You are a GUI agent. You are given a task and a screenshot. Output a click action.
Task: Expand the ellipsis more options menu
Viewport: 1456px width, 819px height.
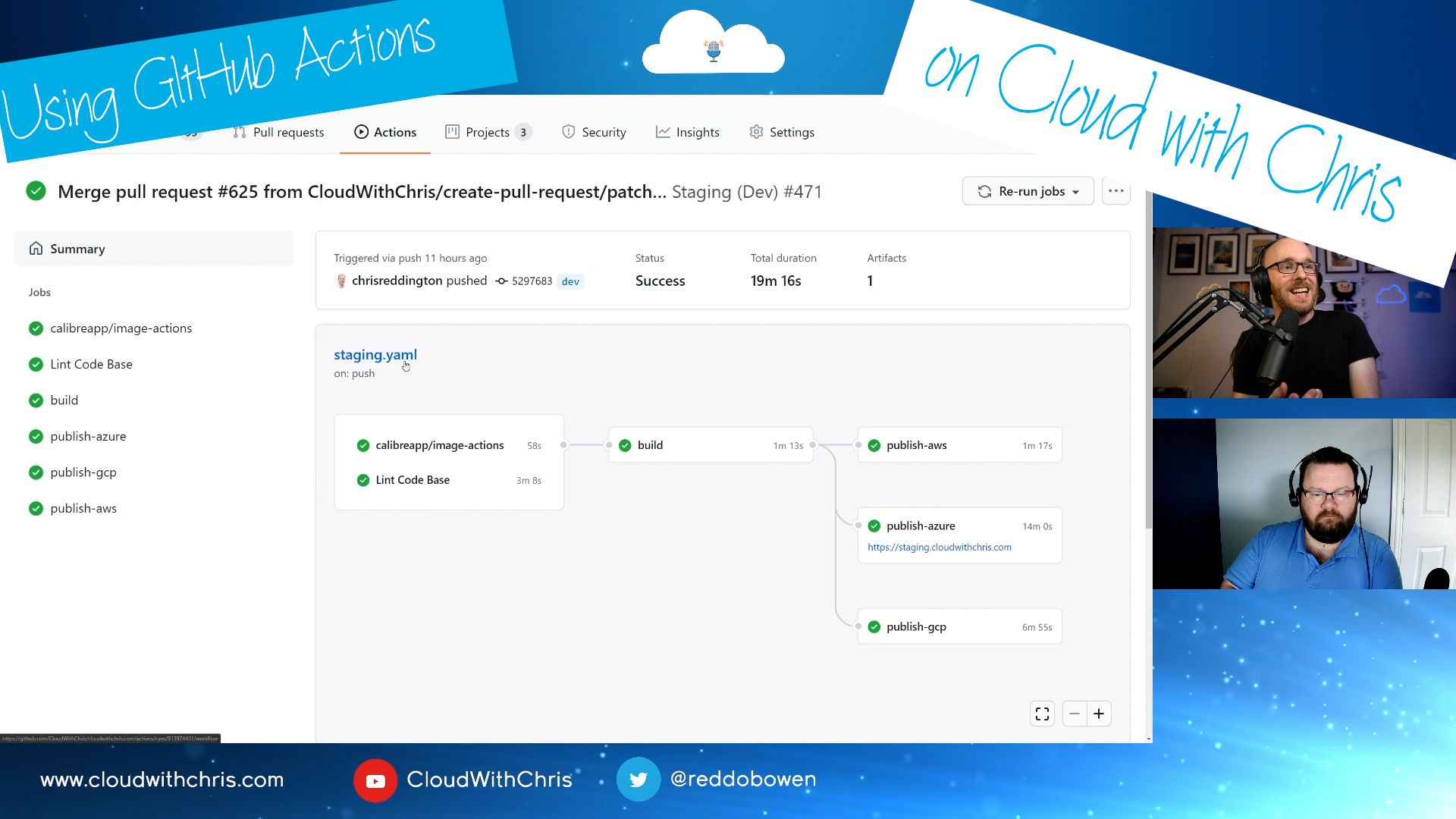[x=1116, y=191]
